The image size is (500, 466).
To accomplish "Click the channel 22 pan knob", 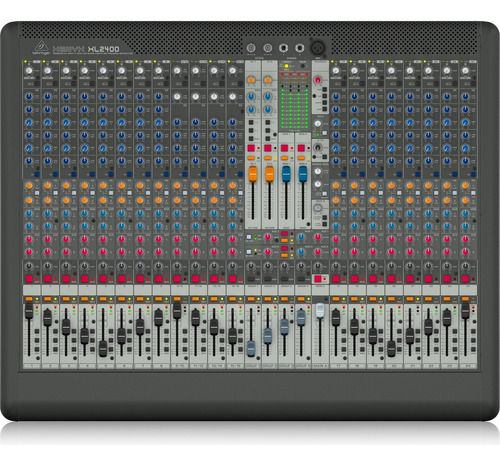I will coord(428,266).
